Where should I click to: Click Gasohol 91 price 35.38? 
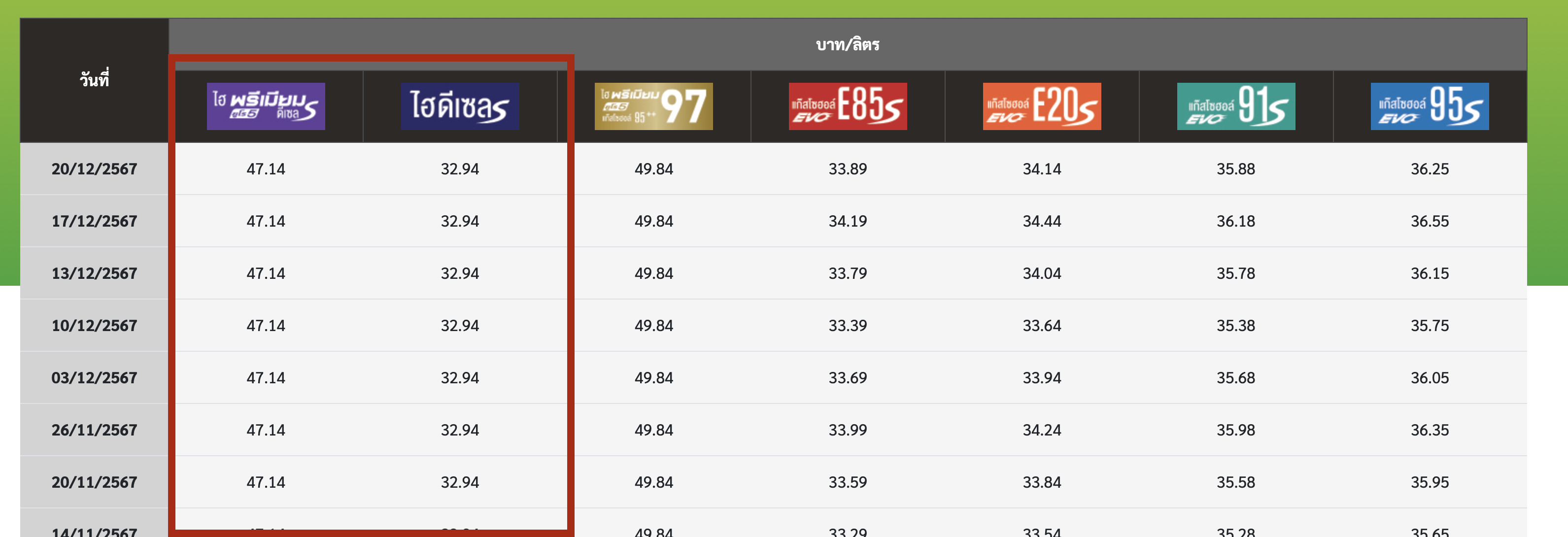tap(1236, 326)
